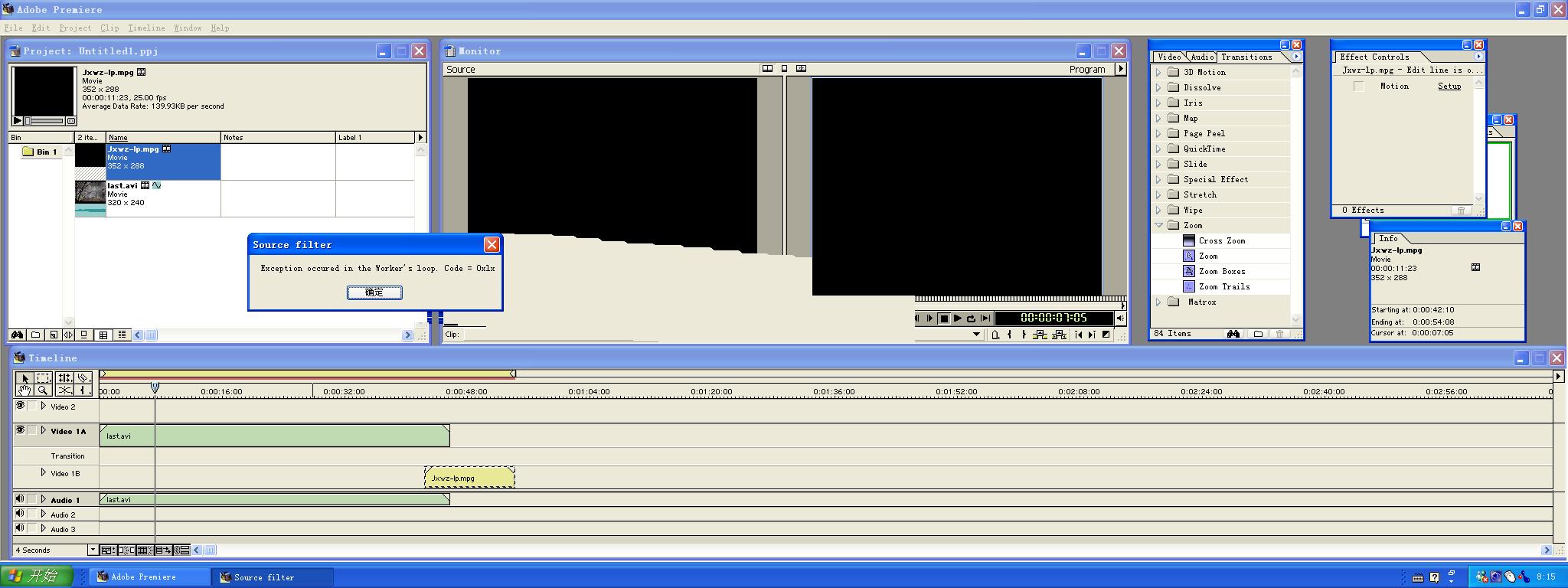1568x588 pixels.
Task: Click binoculars Find icon in Transitions palette
Action: pos(1233,334)
